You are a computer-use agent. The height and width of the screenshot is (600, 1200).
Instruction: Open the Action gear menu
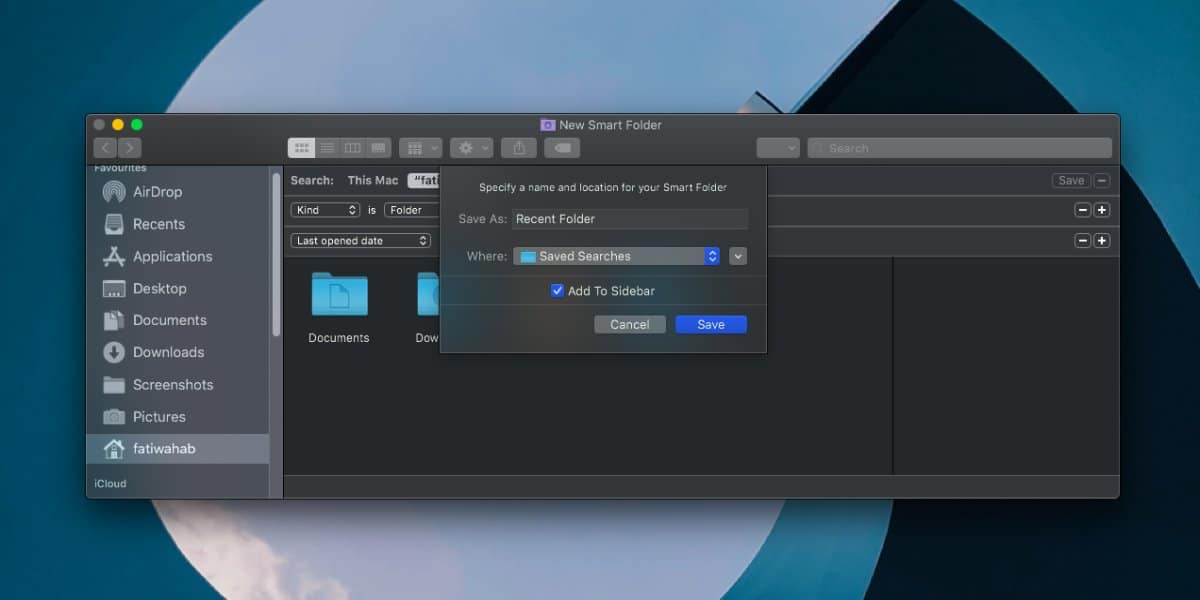(471, 148)
